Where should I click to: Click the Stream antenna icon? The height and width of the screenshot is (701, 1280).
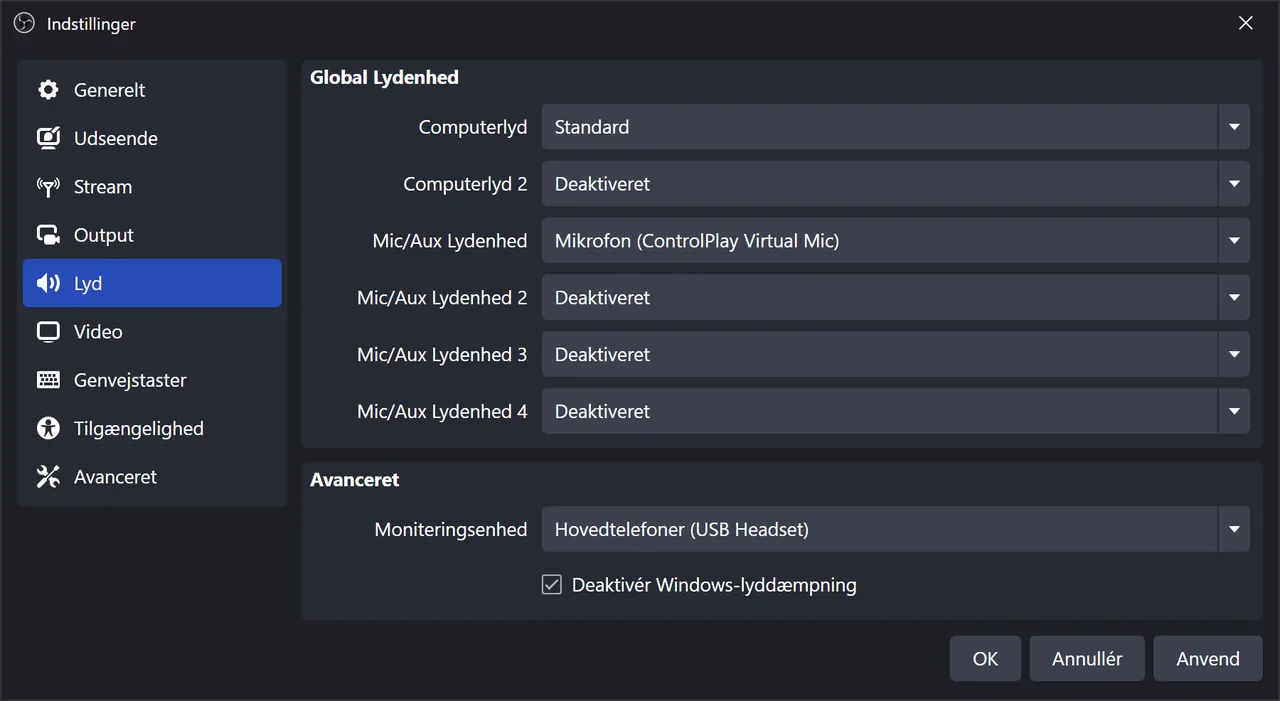pos(48,187)
